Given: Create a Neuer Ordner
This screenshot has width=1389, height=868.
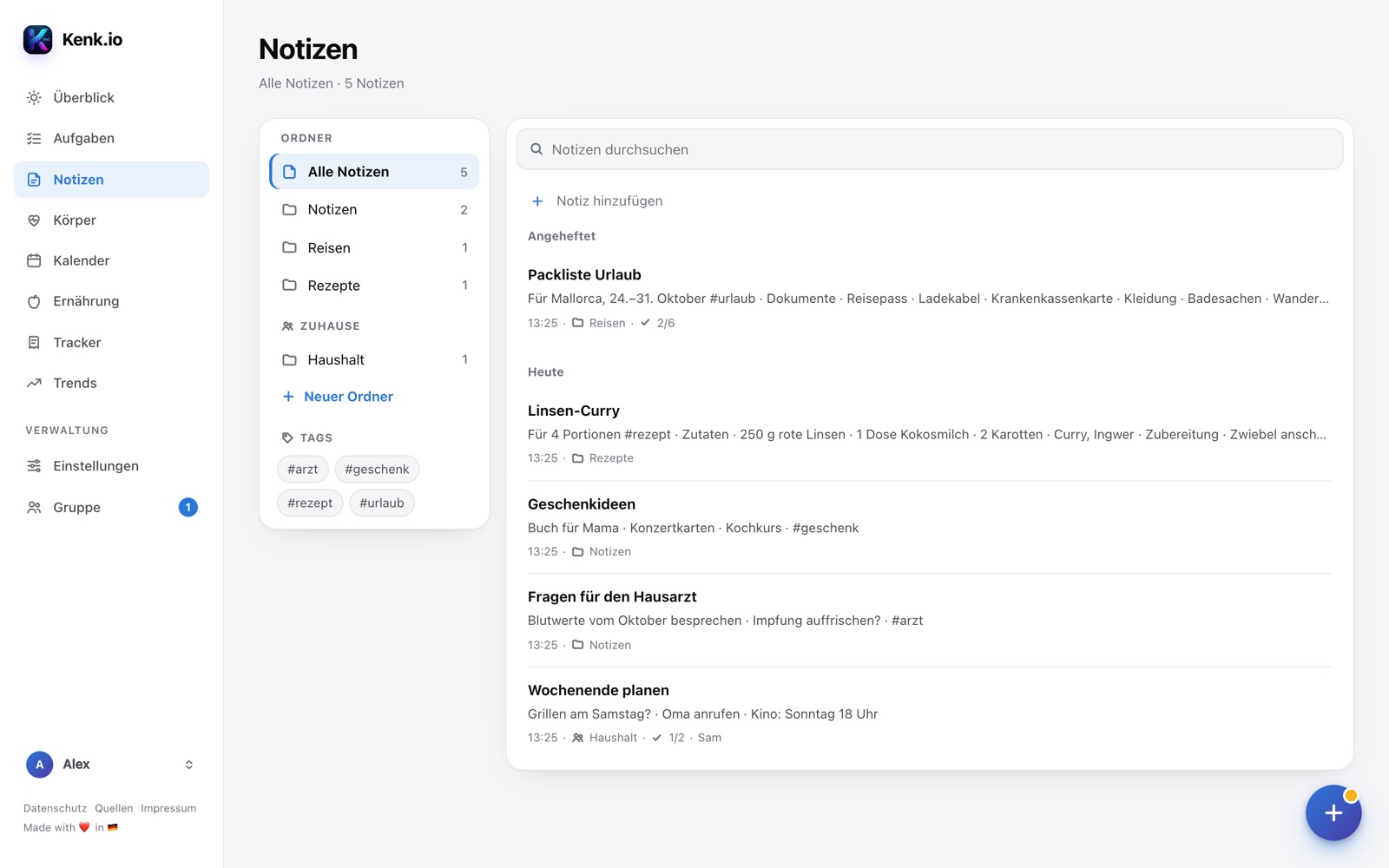Looking at the screenshot, I should [338, 397].
